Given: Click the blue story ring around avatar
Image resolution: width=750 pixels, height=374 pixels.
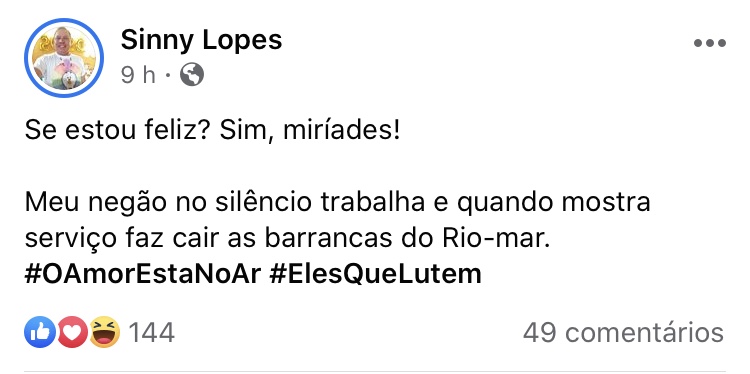Looking at the screenshot, I should (x=64, y=58).
